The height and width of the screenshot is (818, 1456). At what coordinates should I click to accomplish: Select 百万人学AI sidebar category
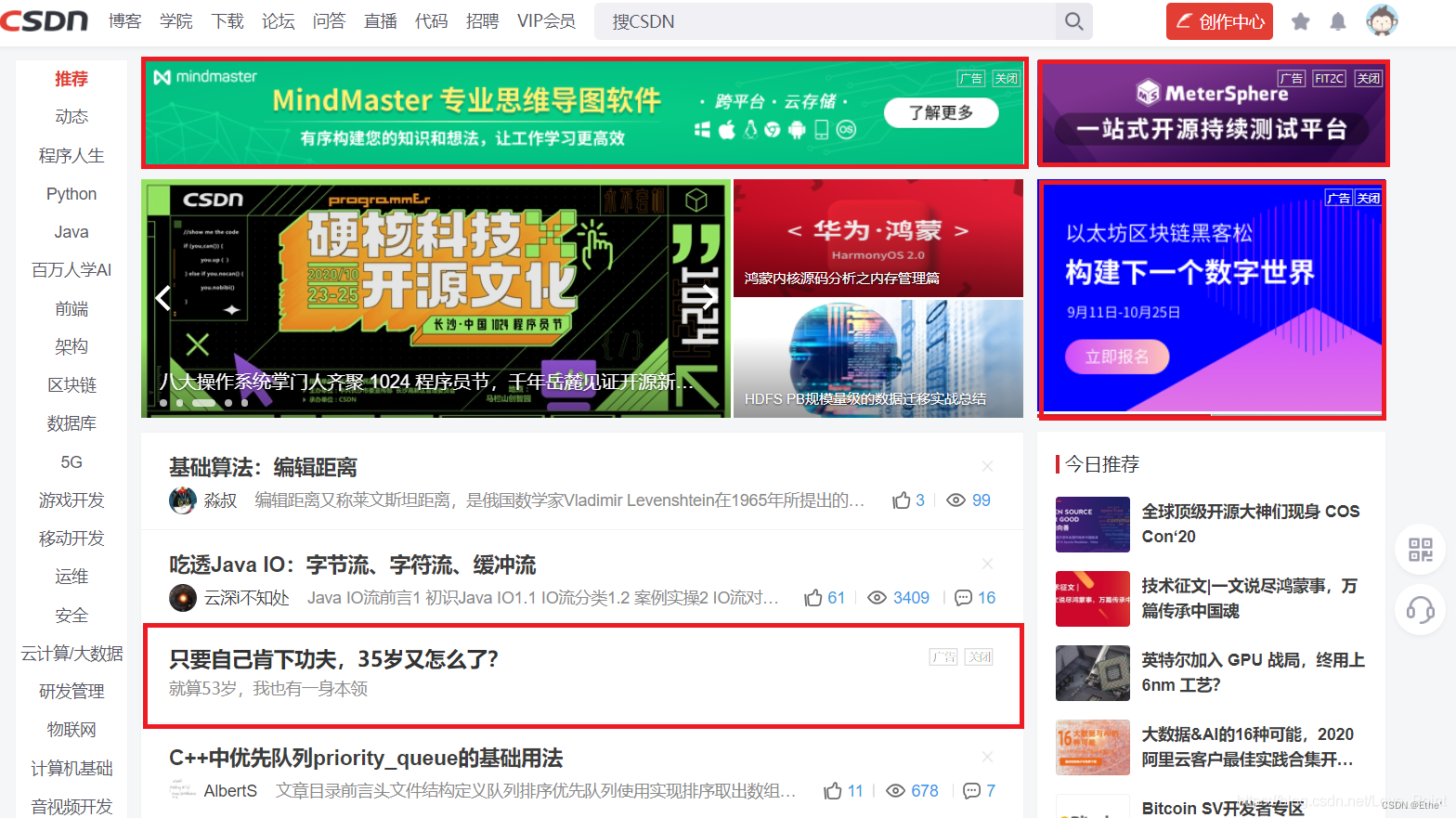pyautogui.click(x=71, y=270)
